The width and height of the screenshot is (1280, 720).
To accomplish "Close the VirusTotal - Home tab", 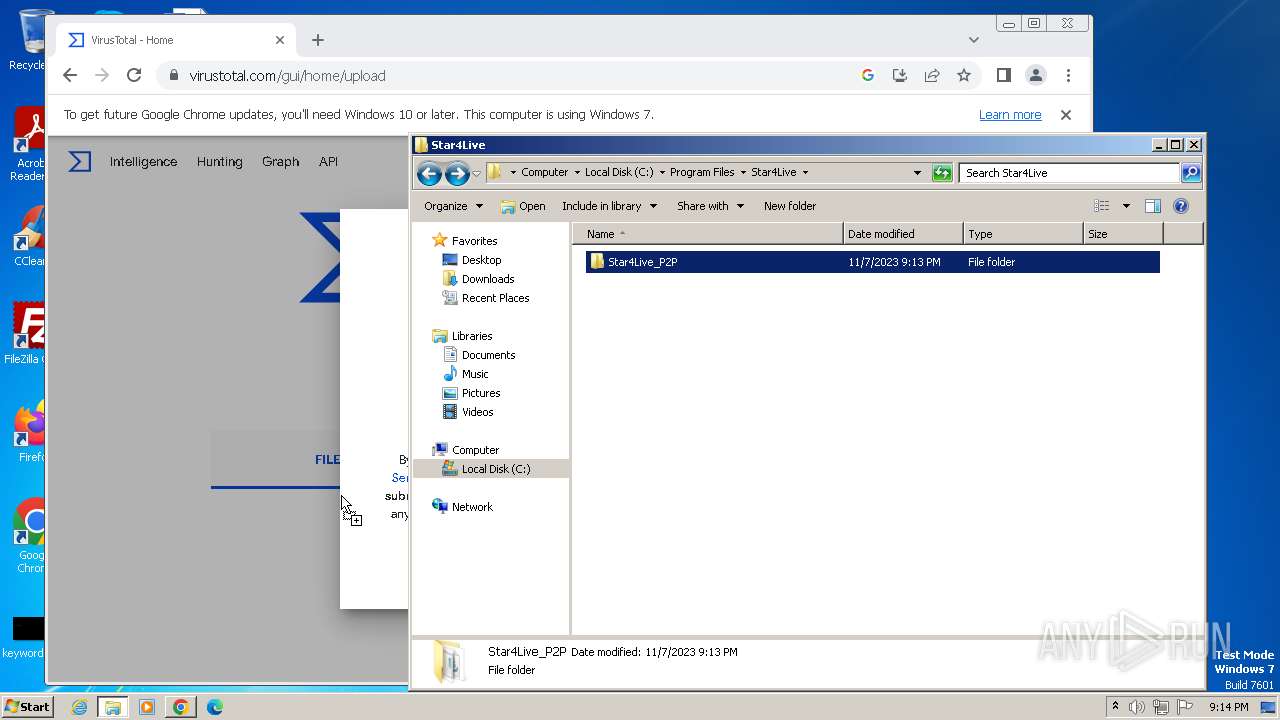I will pyautogui.click(x=280, y=40).
